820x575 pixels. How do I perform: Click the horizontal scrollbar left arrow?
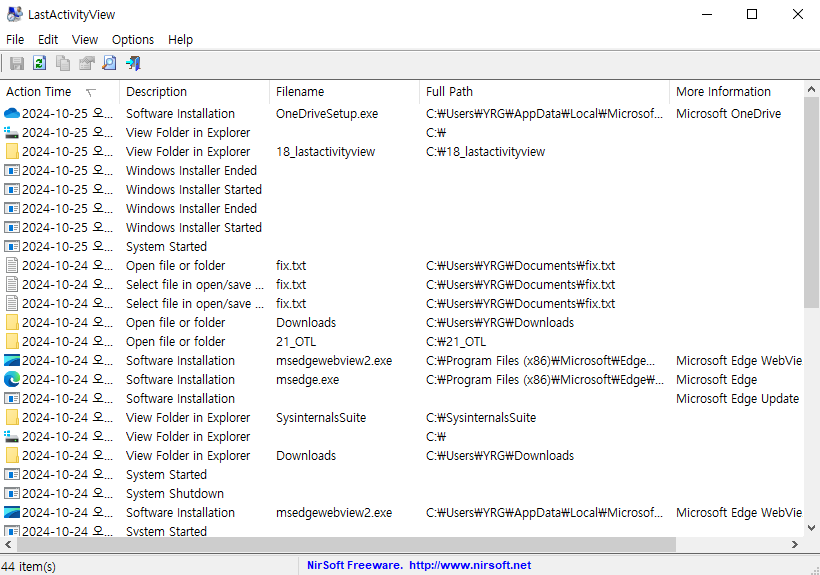tap(8, 544)
